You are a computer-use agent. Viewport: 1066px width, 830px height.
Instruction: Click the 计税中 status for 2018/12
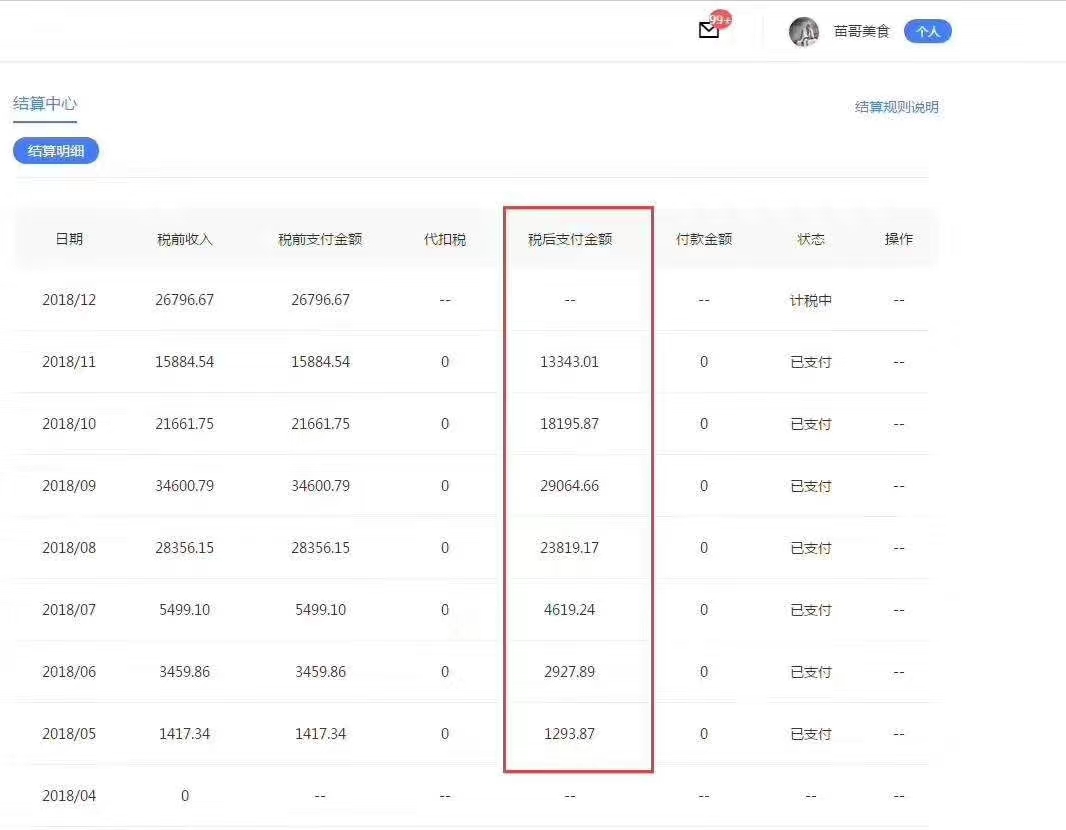(811, 300)
